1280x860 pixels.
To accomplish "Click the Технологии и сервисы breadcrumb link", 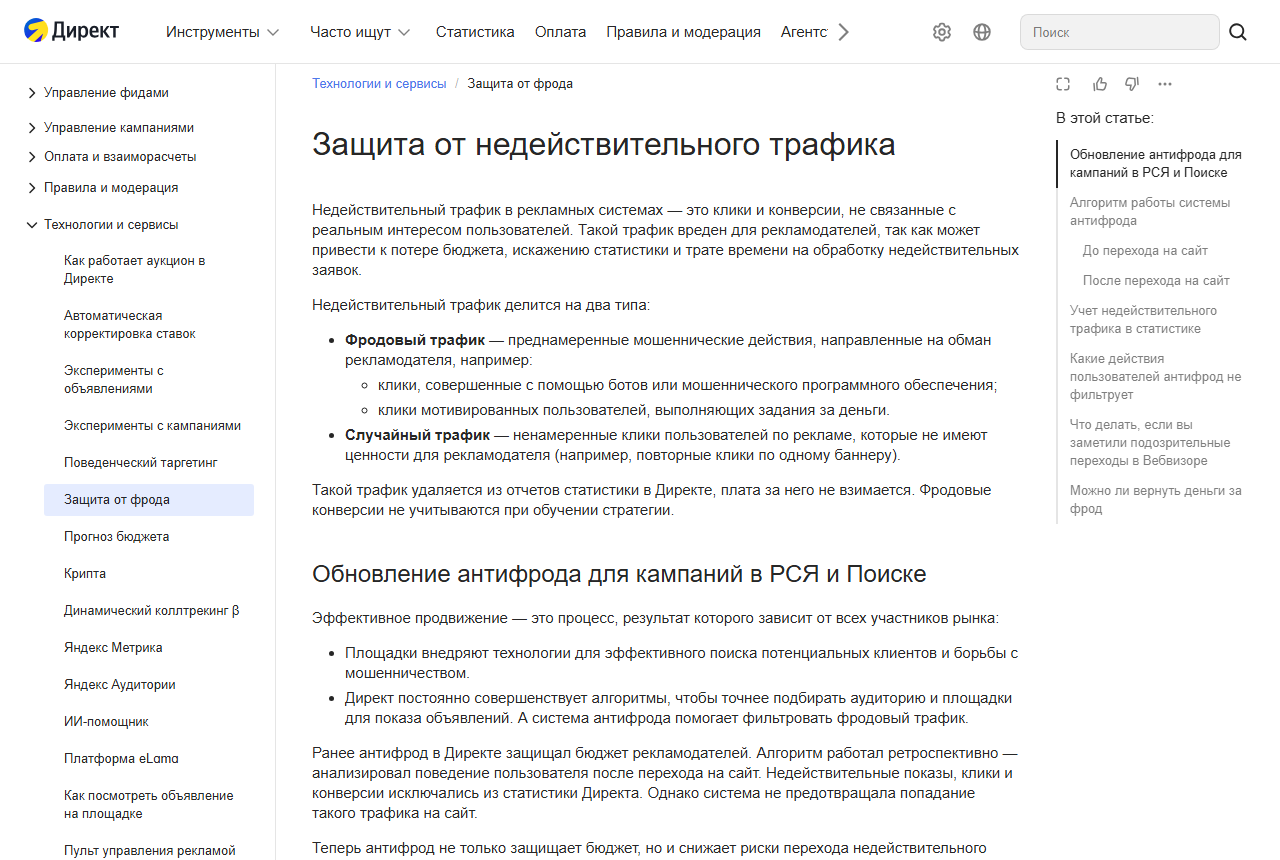I will tap(379, 84).
